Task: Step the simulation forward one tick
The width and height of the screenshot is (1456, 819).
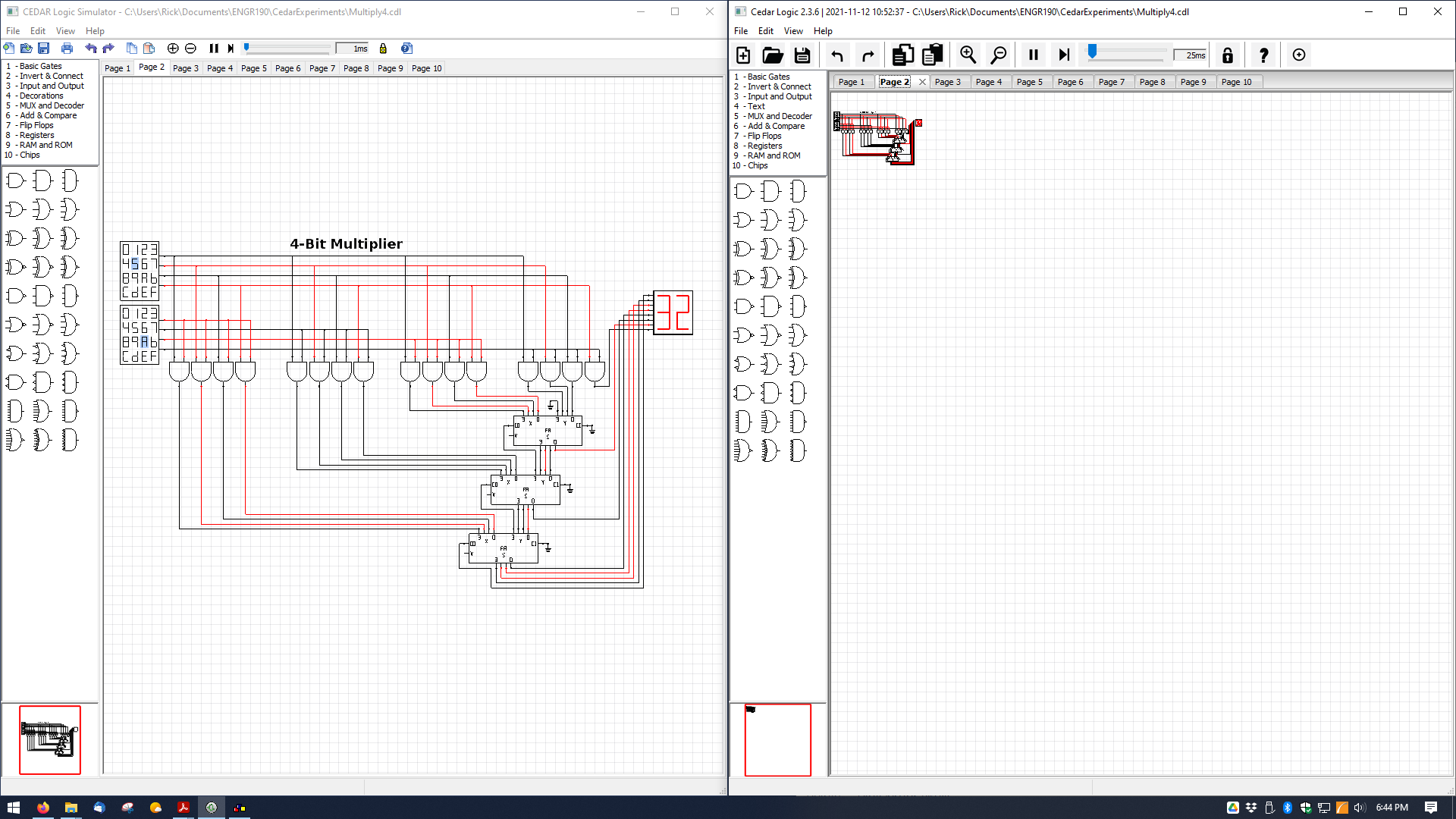Action: (x=1063, y=55)
